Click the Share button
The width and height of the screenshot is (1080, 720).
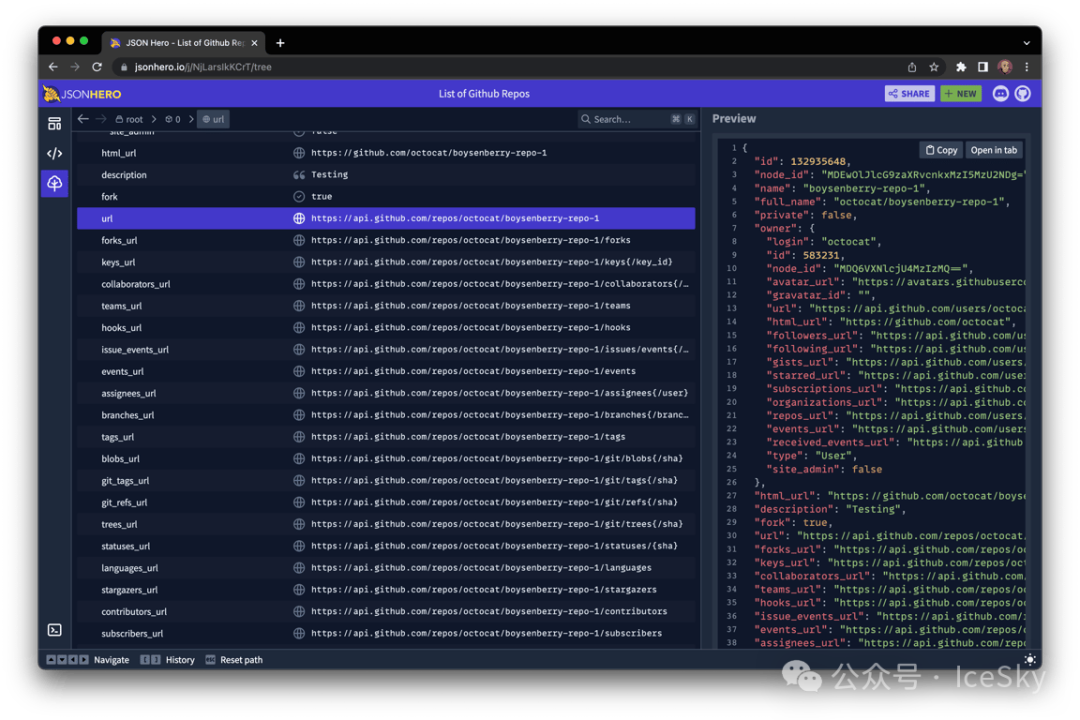[x=909, y=94]
